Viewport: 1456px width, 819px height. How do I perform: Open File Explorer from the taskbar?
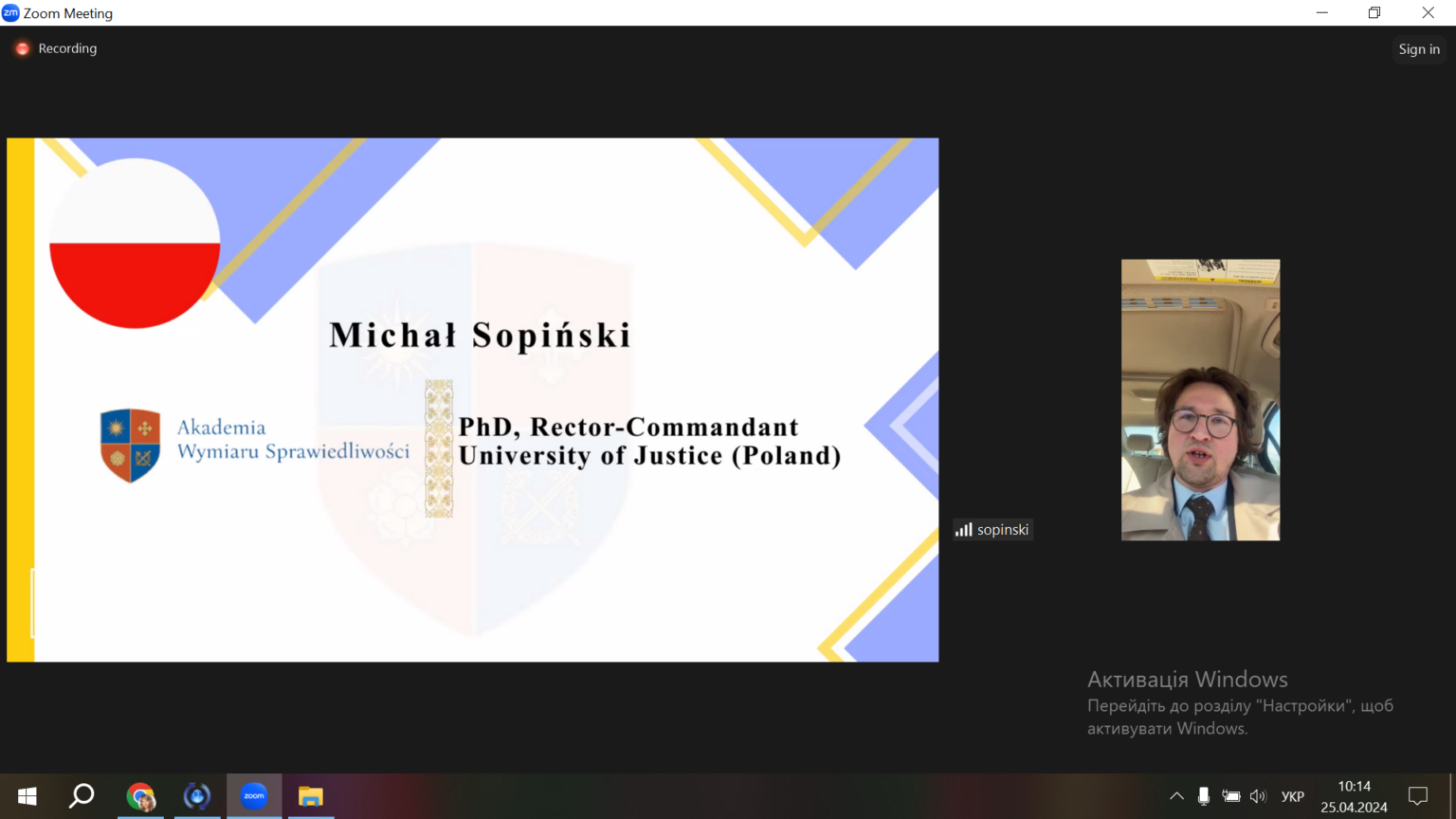(x=311, y=796)
